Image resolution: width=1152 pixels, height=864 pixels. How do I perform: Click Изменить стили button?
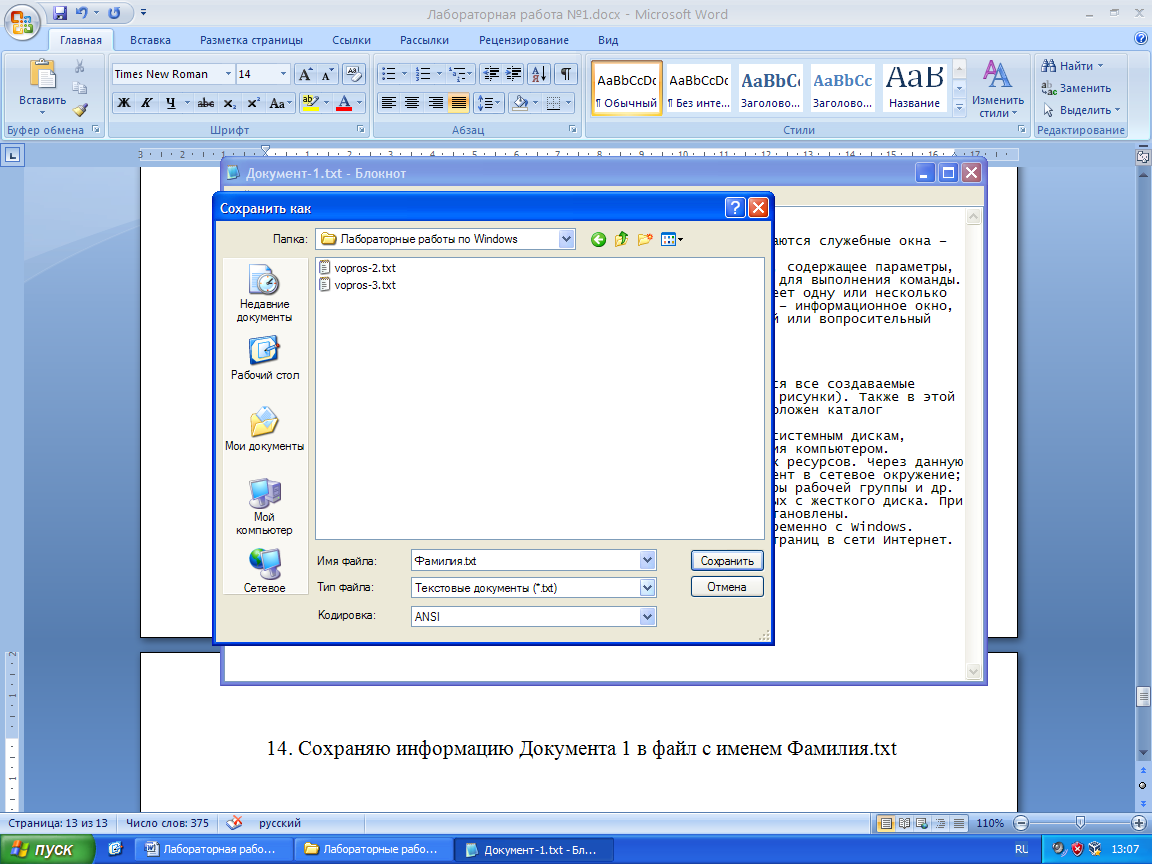[x=997, y=89]
